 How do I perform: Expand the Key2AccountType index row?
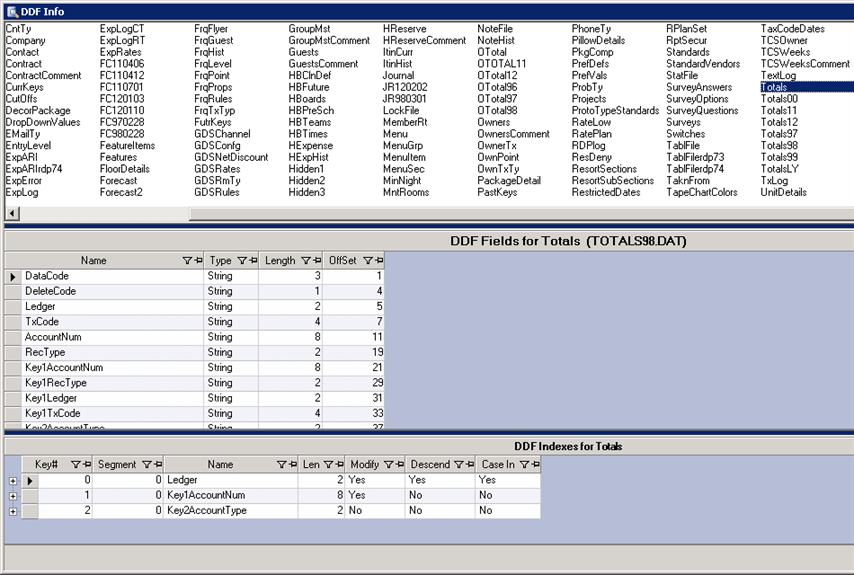tap(12, 511)
